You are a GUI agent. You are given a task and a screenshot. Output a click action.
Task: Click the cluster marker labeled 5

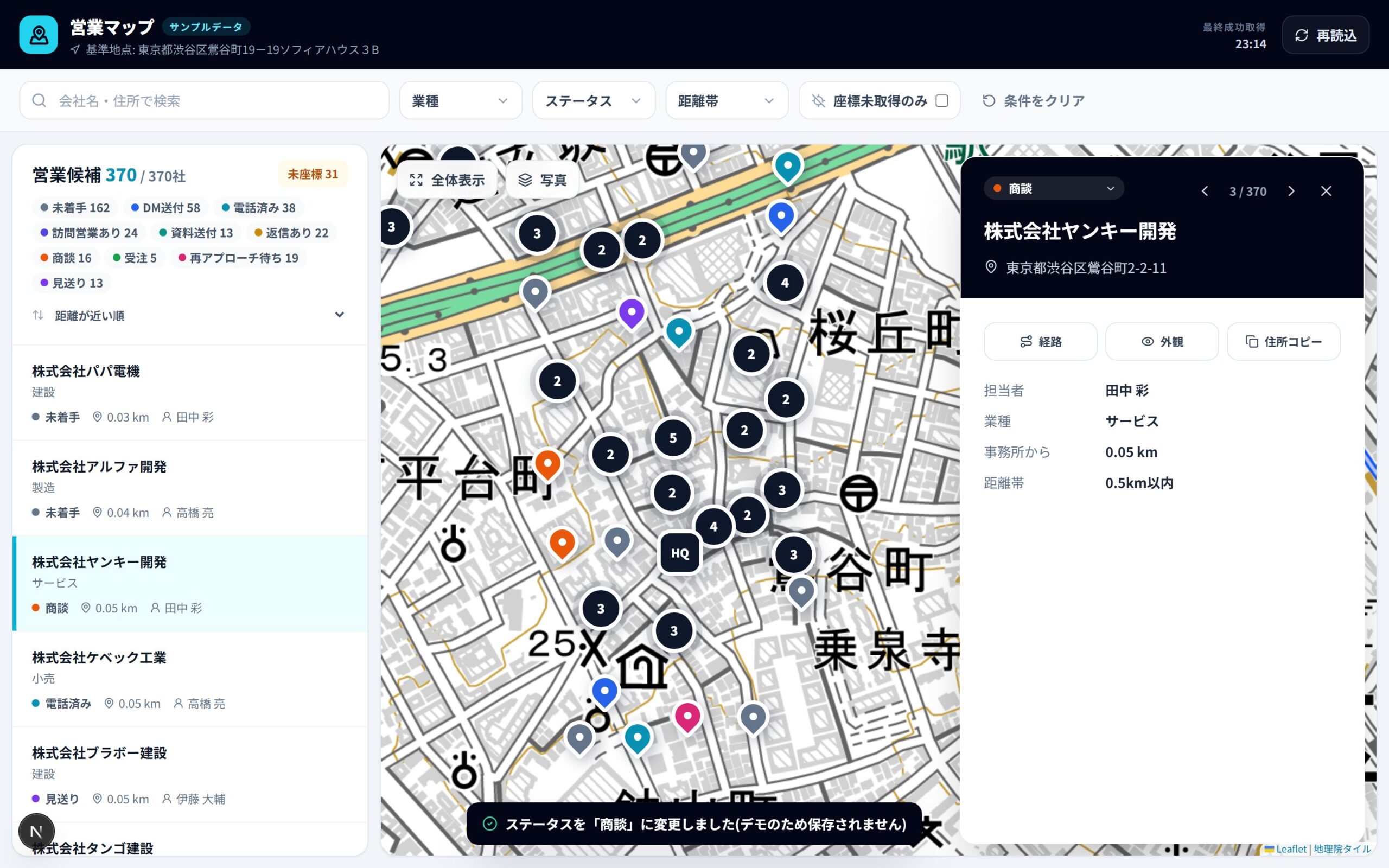pos(673,438)
